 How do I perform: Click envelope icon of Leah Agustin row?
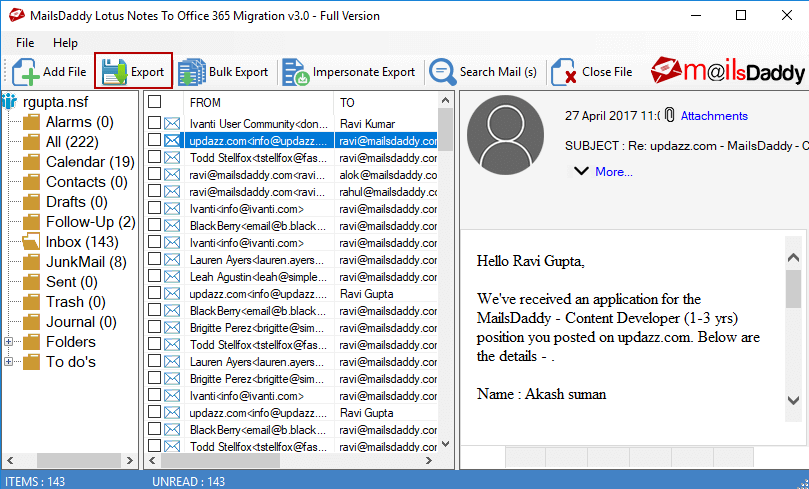172,277
